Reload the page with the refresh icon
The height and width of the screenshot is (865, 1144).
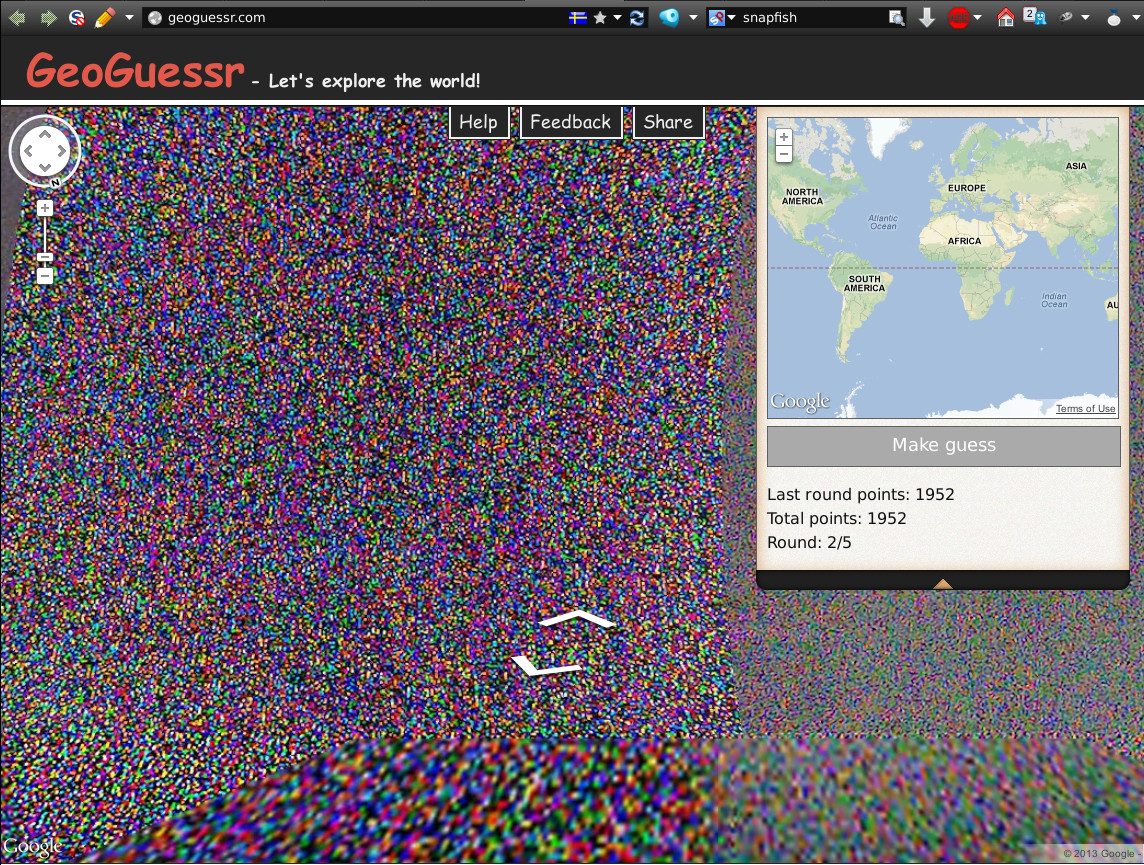pyautogui.click(x=637, y=18)
